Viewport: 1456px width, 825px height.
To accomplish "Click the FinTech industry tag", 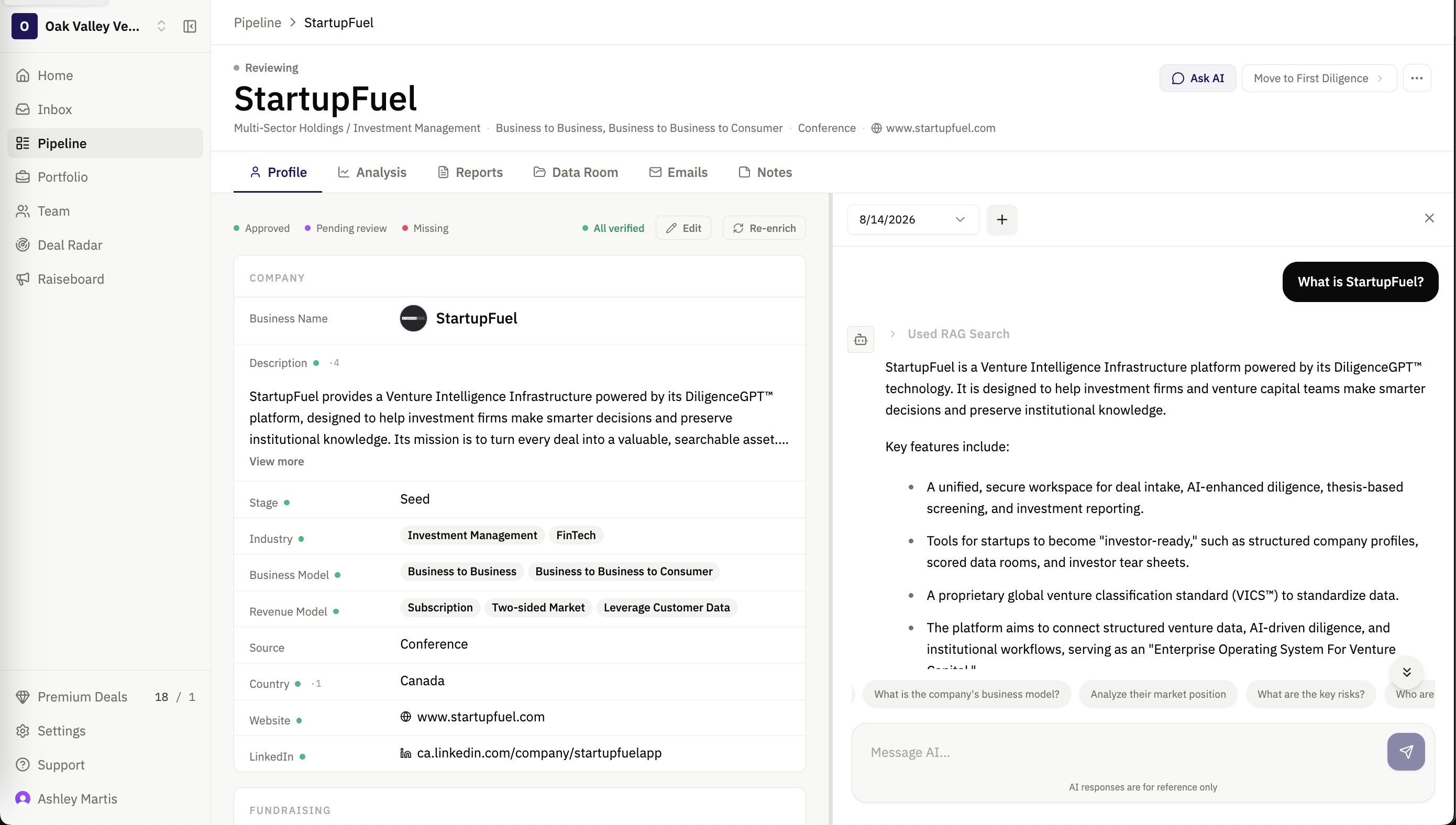I will 576,536.
